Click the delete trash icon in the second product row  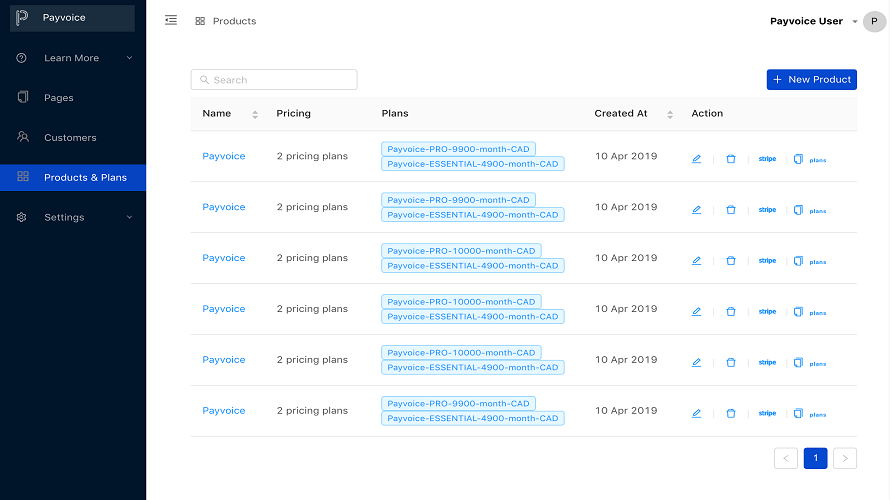731,209
